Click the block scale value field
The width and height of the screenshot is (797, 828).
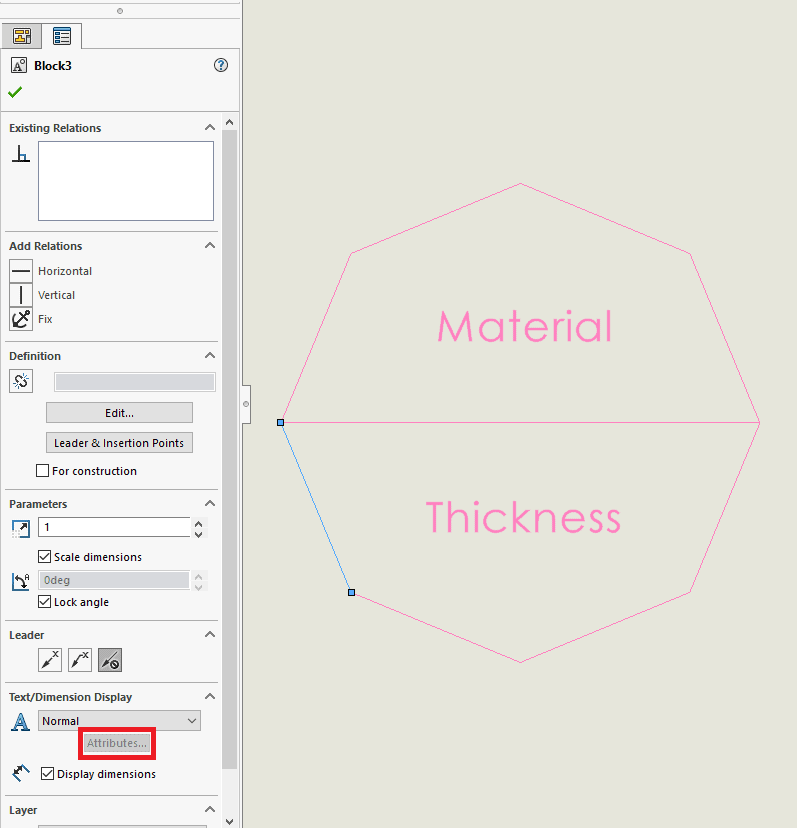click(x=114, y=527)
